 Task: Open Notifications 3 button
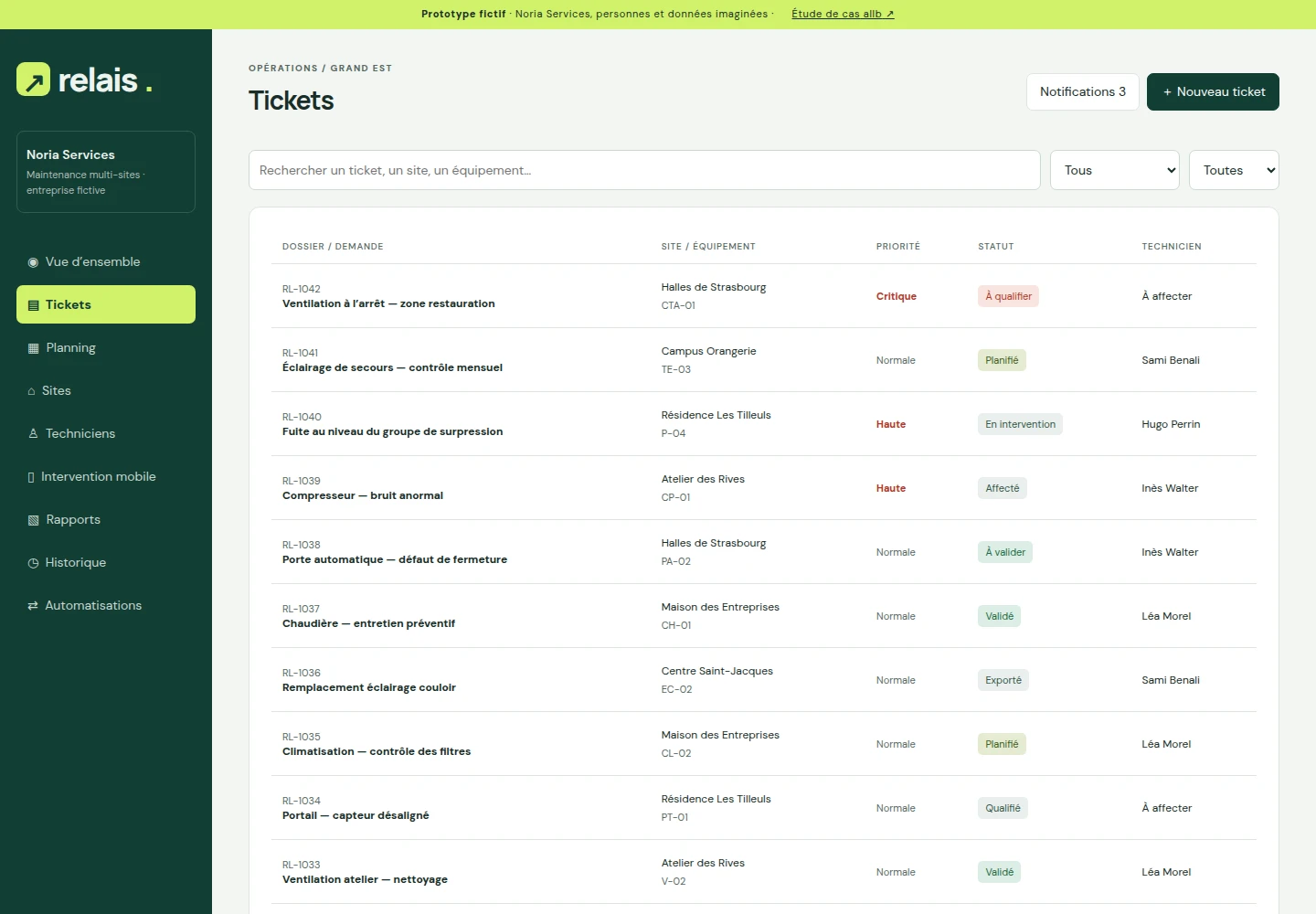pos(1083,91)
